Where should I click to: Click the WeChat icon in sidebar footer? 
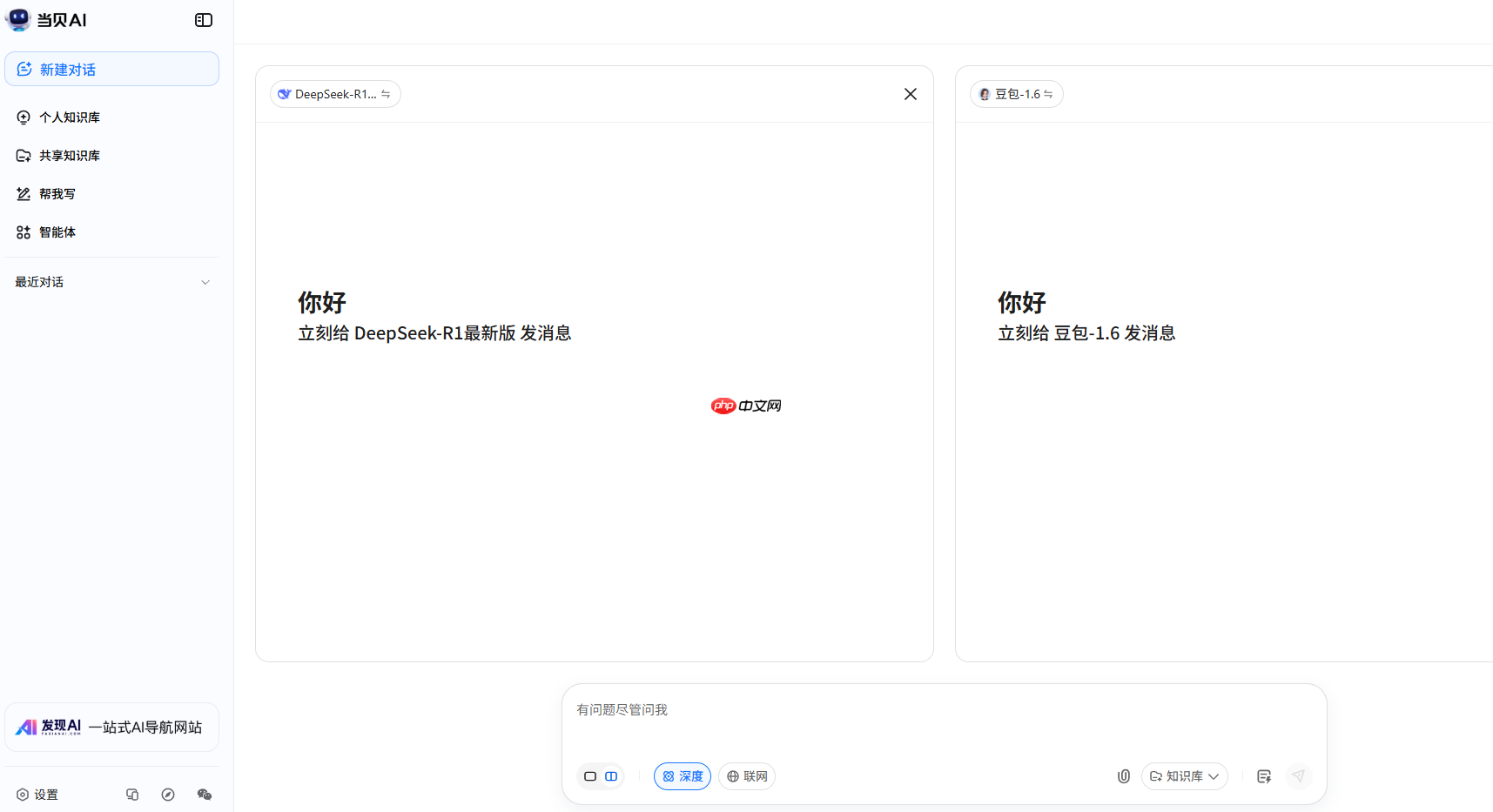tap(205, 795)
